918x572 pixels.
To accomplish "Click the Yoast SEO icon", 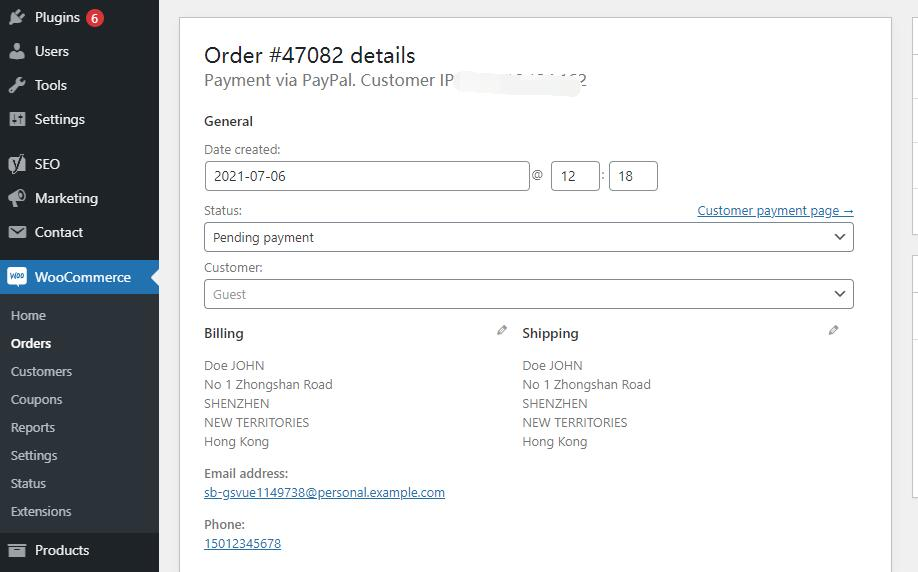I will tap(17, 164).
